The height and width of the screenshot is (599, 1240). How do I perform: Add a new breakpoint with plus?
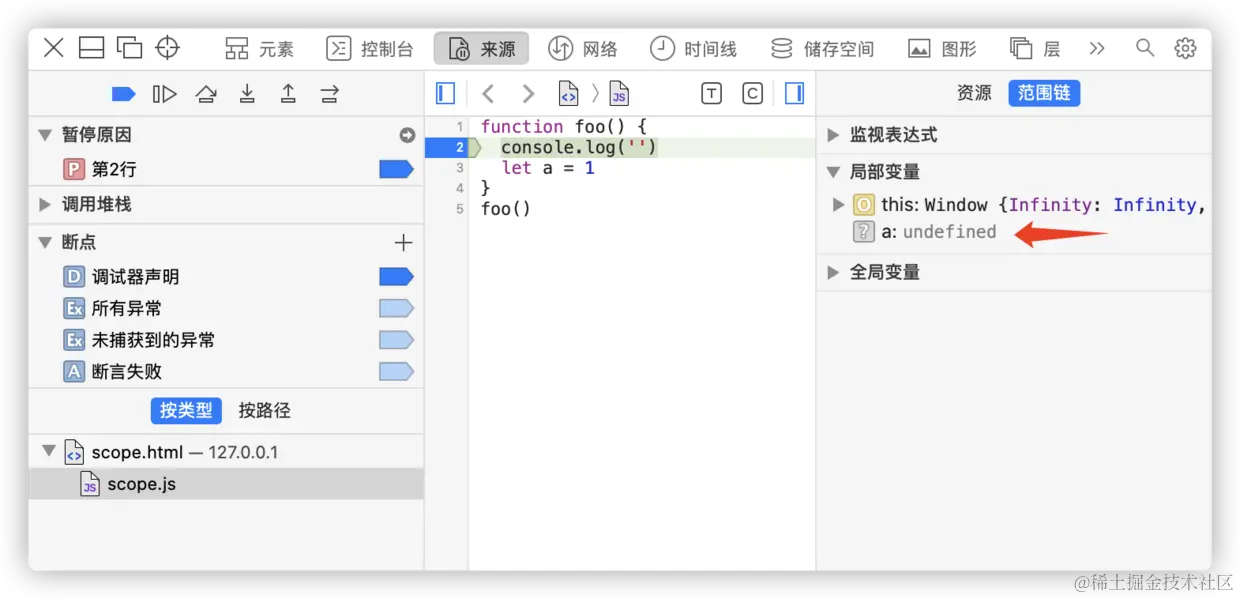pyautogui.click(x=403, y=242)
